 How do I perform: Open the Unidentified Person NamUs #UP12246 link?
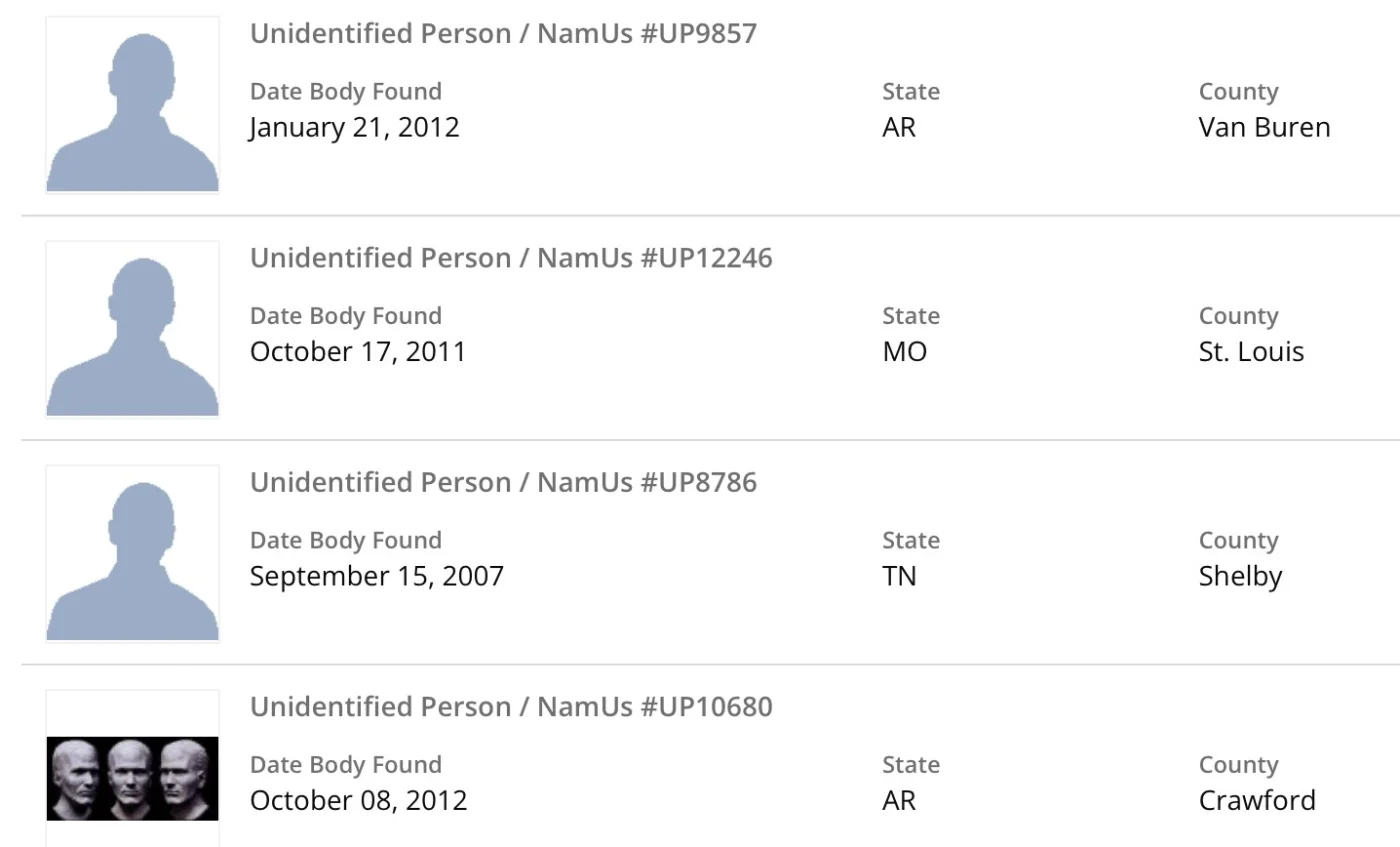click(511, 258)
